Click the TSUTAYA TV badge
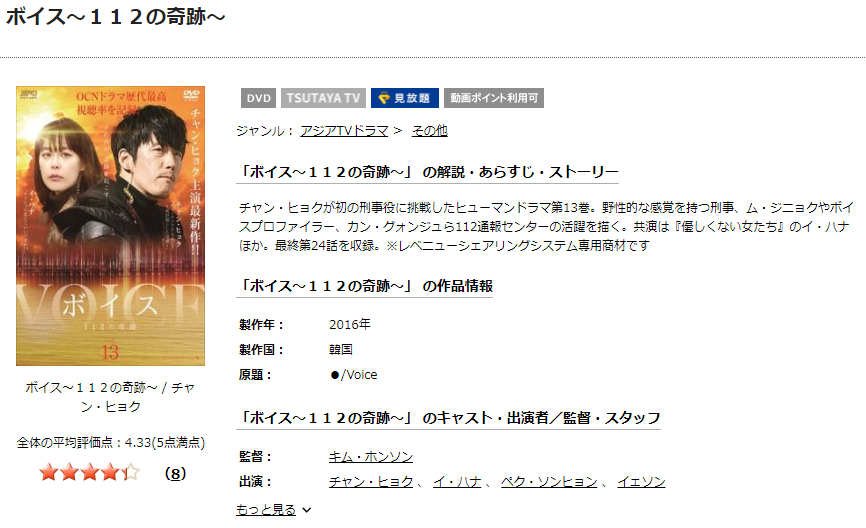Viewport: 866px width, 528px height. [x=323, y=98]
